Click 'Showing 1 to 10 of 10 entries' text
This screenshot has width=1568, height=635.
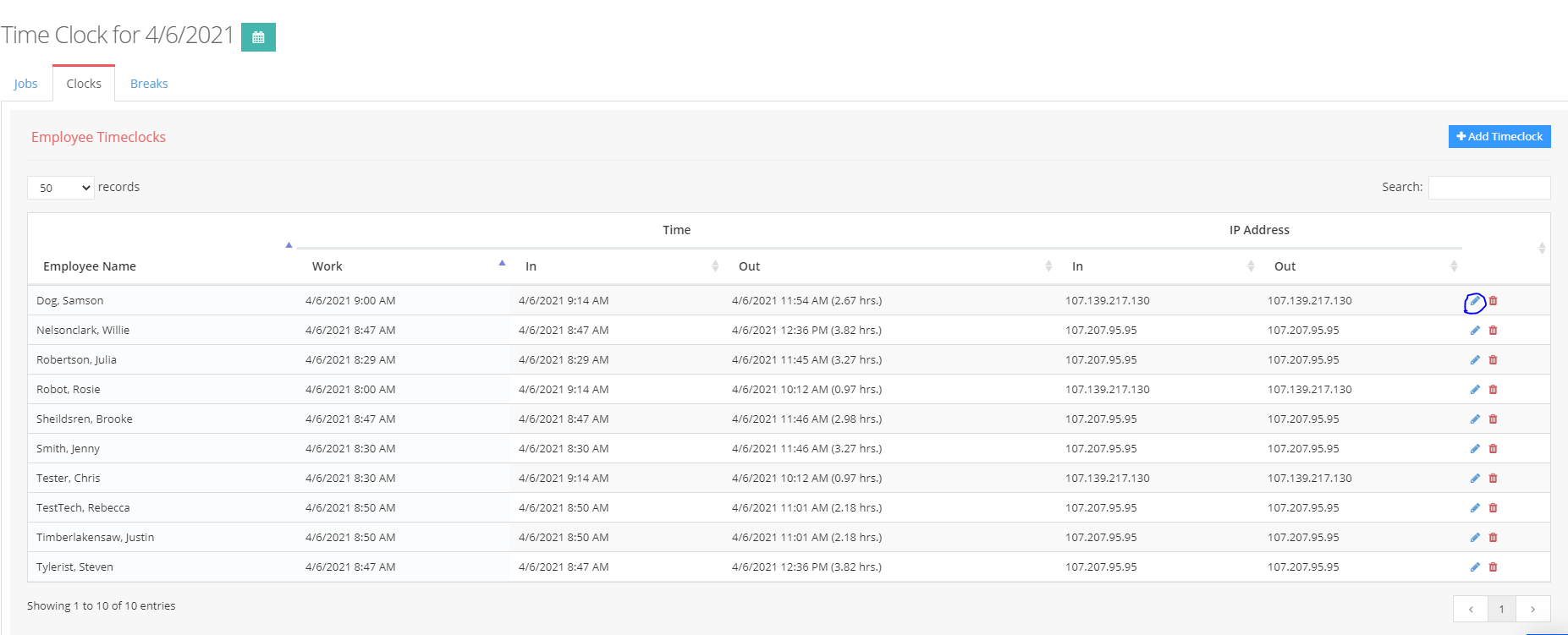(102, 606)
